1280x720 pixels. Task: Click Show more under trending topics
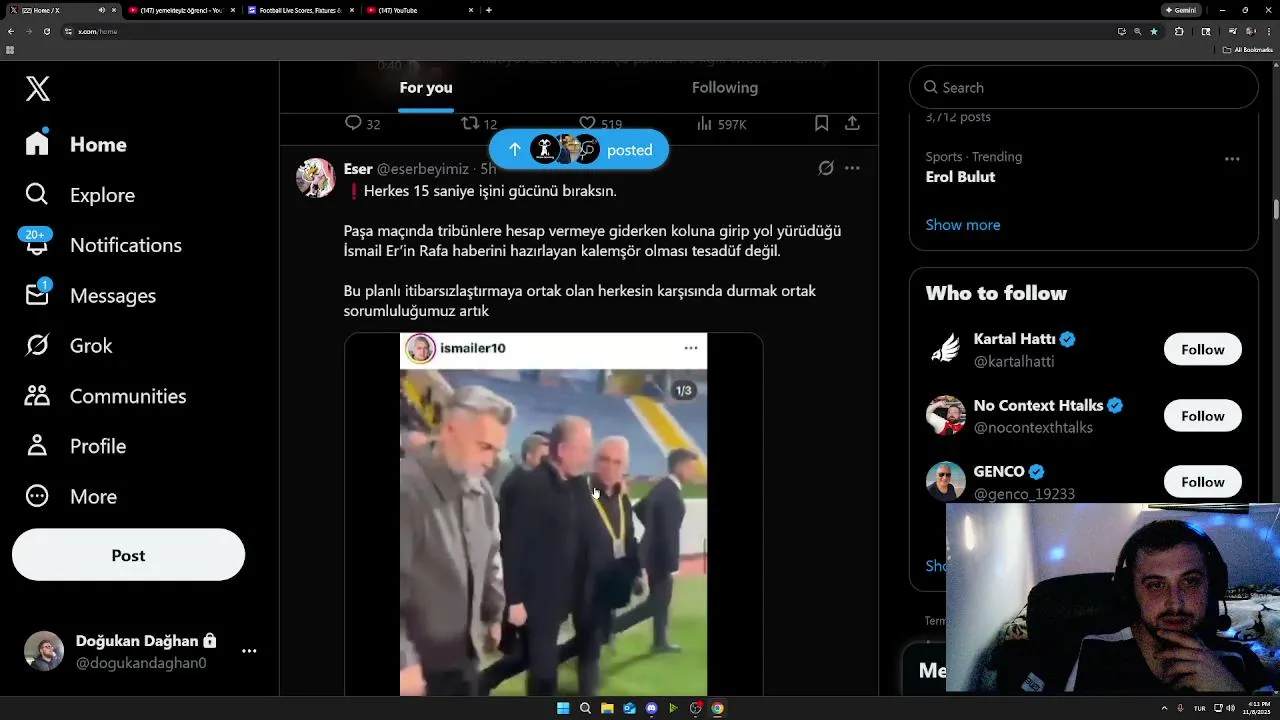[962, 224]
